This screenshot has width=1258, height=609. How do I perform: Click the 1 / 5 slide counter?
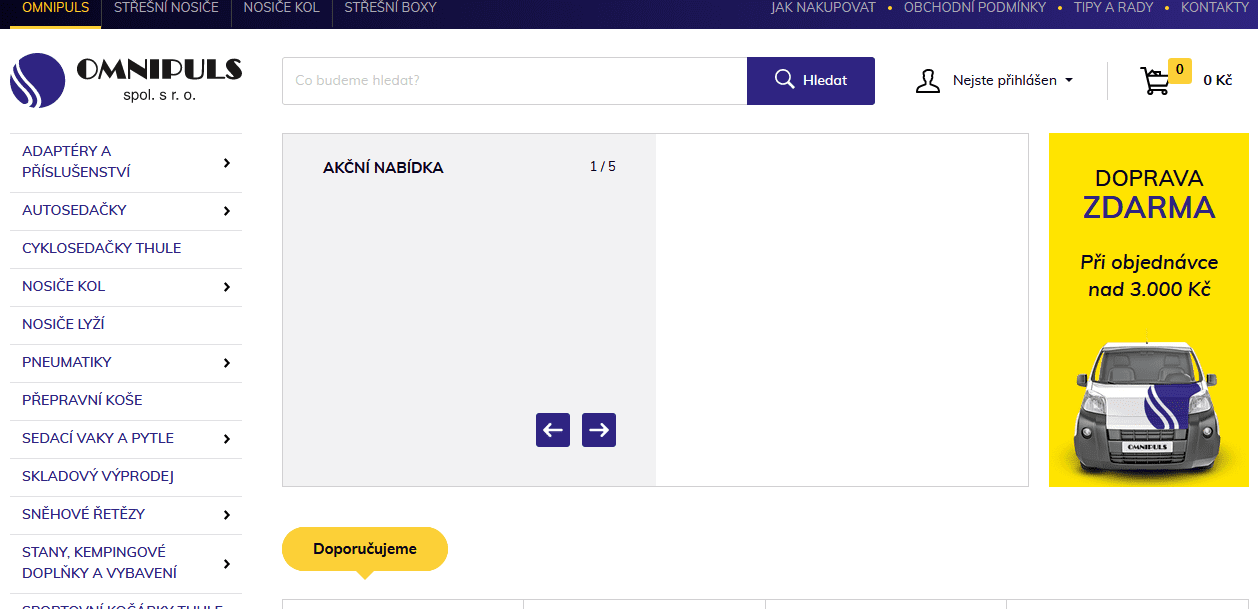click(x=603, y=166)
